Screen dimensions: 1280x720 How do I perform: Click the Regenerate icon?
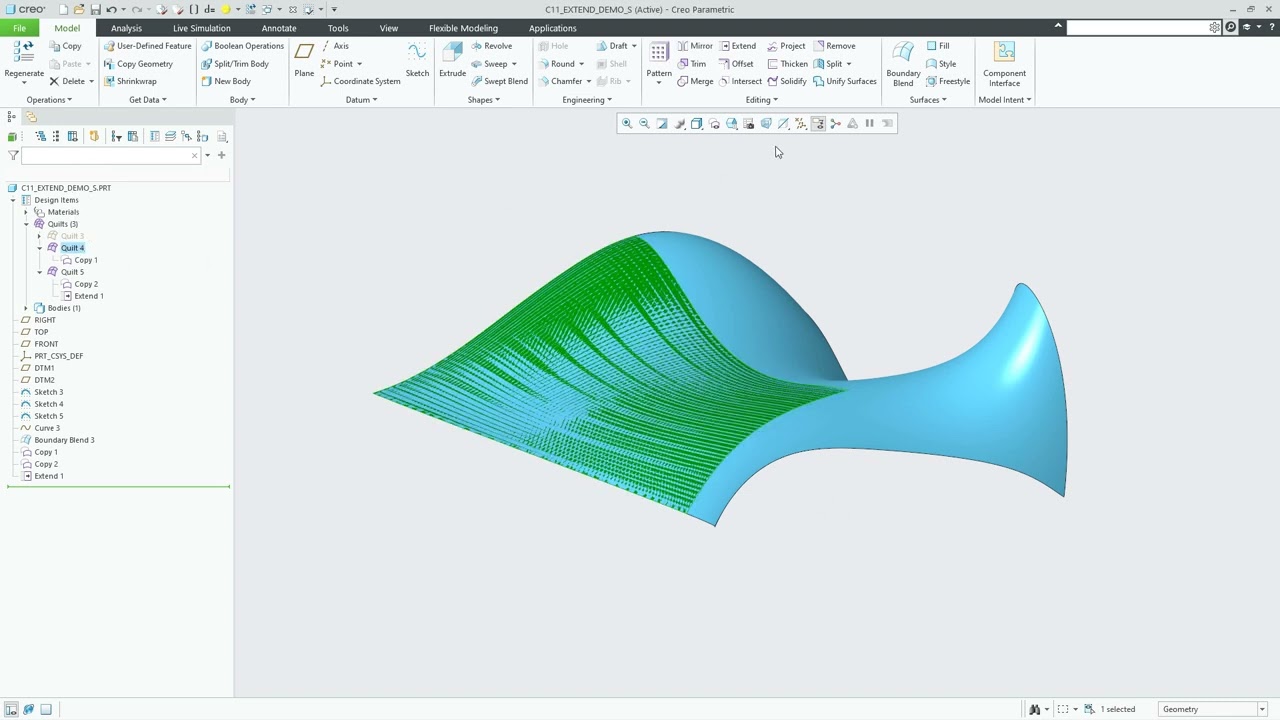coord(24,53)
